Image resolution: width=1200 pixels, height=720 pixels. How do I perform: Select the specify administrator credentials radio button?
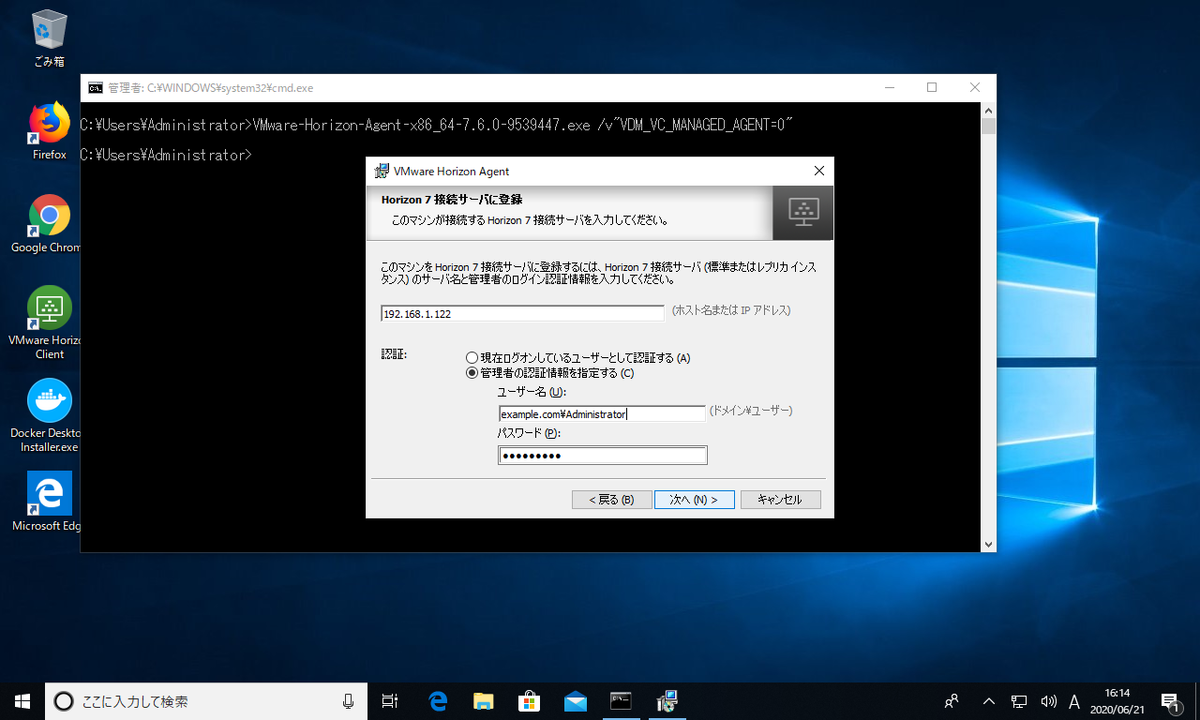(469, 373)
